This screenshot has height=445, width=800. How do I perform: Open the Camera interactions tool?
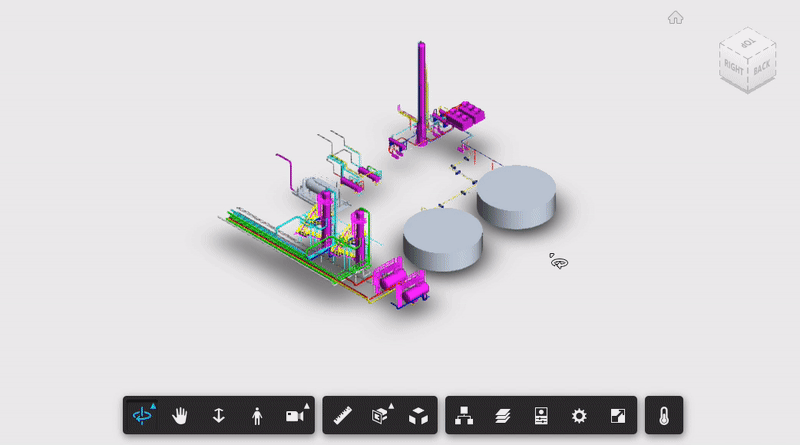click(x=294, y=416)
